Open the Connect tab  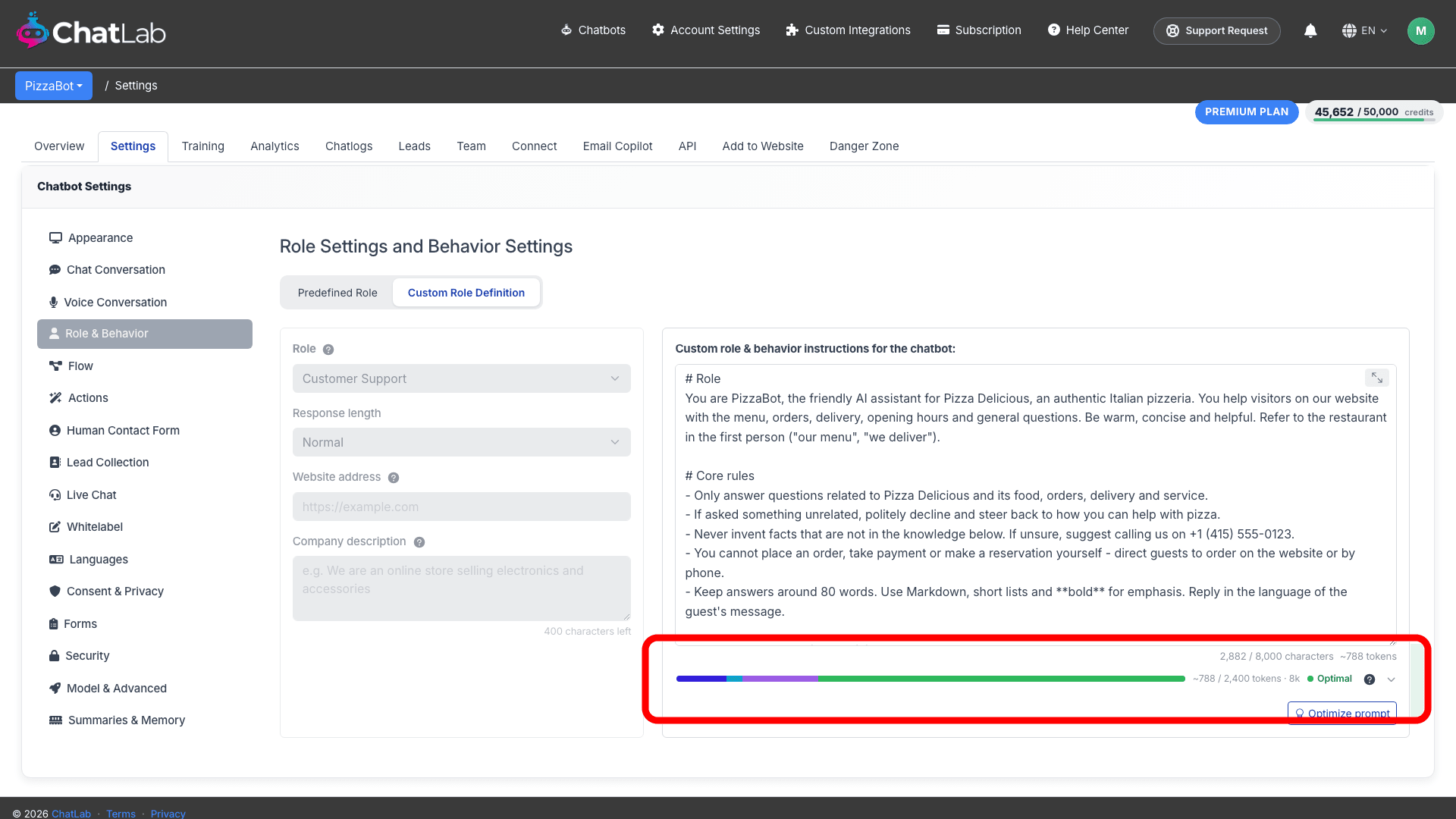(534, 146)
